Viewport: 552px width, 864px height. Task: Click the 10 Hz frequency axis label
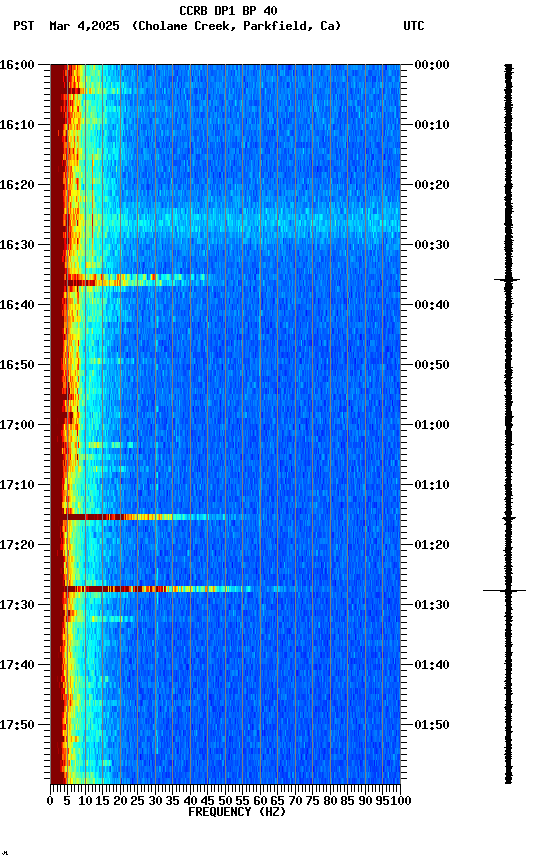point(85,801)
